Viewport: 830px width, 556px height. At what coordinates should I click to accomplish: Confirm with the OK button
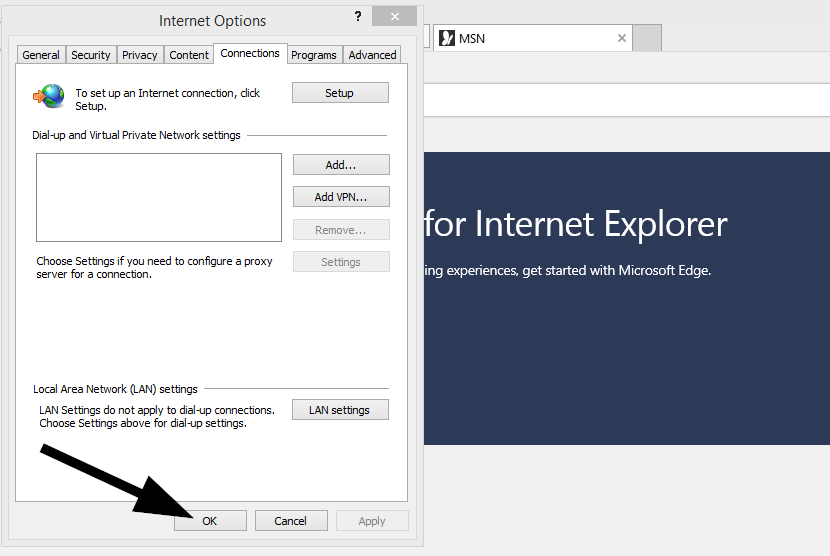click(210, 521)
